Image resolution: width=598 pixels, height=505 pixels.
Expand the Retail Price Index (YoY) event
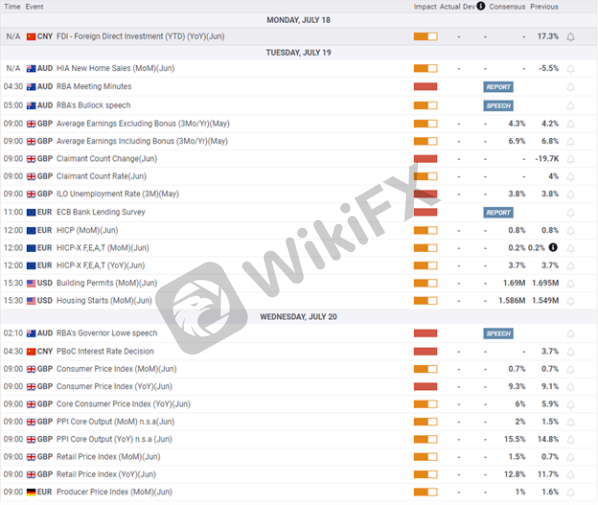[x=298, y=474]
